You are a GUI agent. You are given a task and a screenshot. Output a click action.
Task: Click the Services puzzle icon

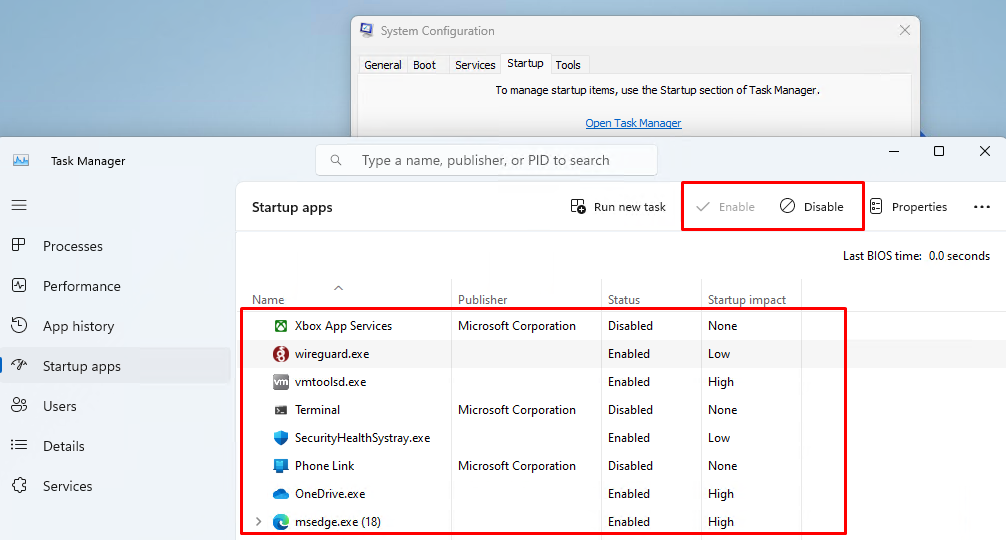pyautogui.click(x=19, y=485)
